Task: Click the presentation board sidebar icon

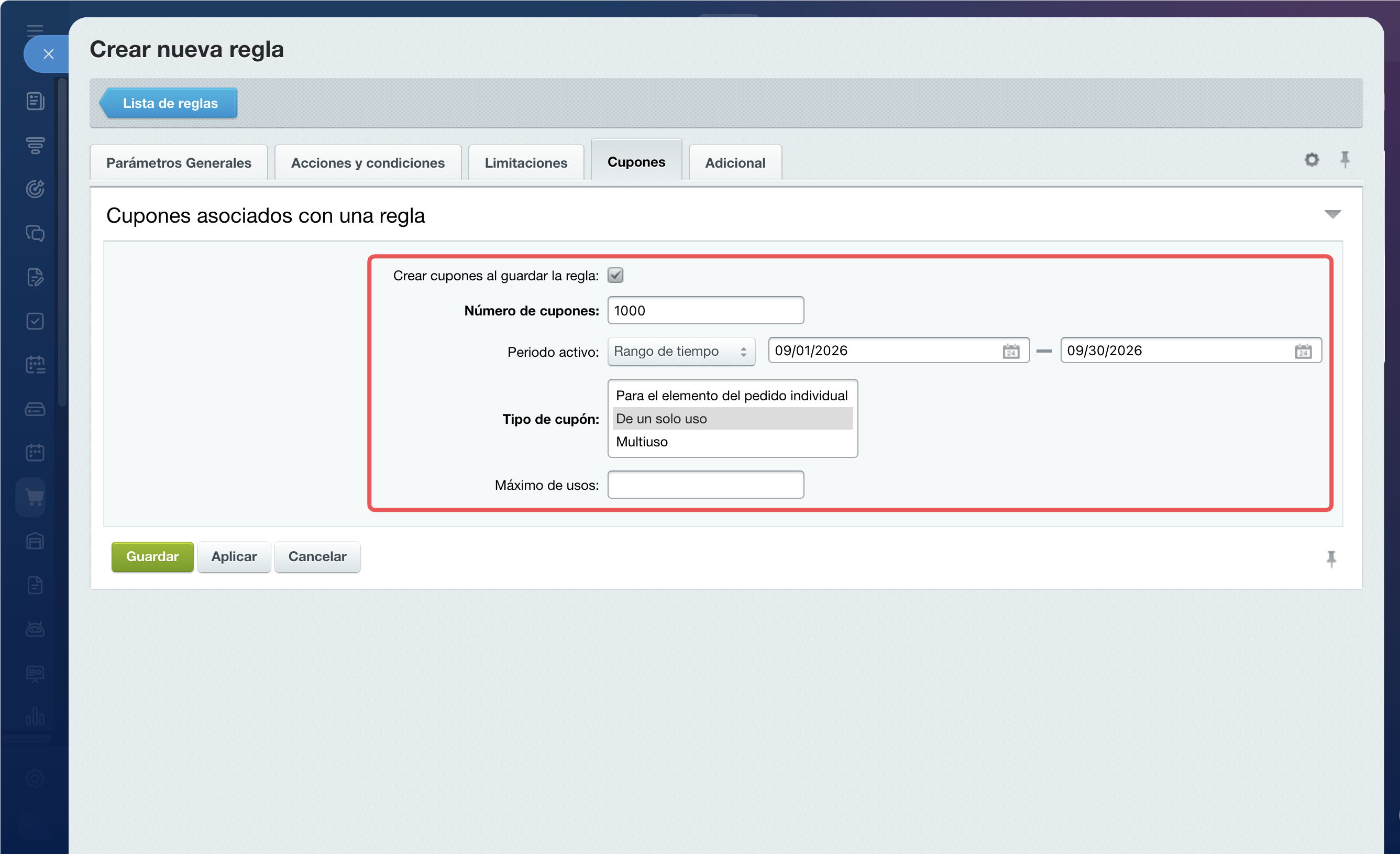Action: (35, 674)
